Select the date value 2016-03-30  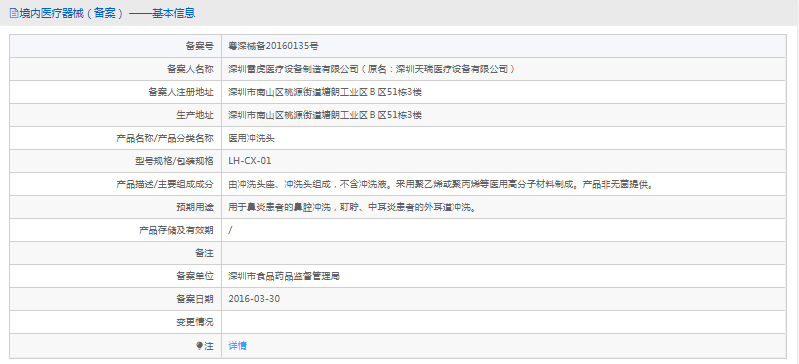(x=254, y=299)
